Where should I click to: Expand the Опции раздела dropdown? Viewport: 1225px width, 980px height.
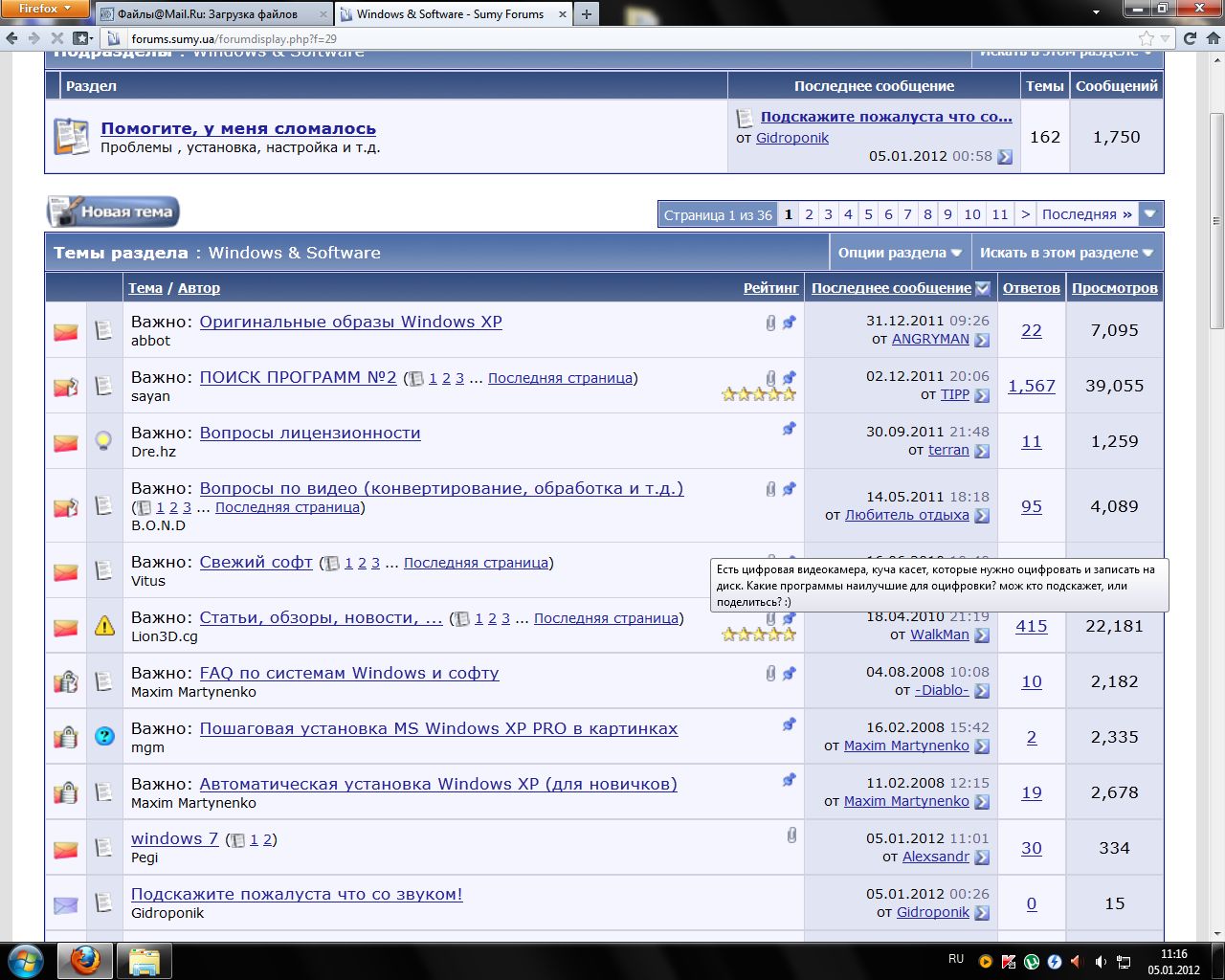[x=900, y=253]
